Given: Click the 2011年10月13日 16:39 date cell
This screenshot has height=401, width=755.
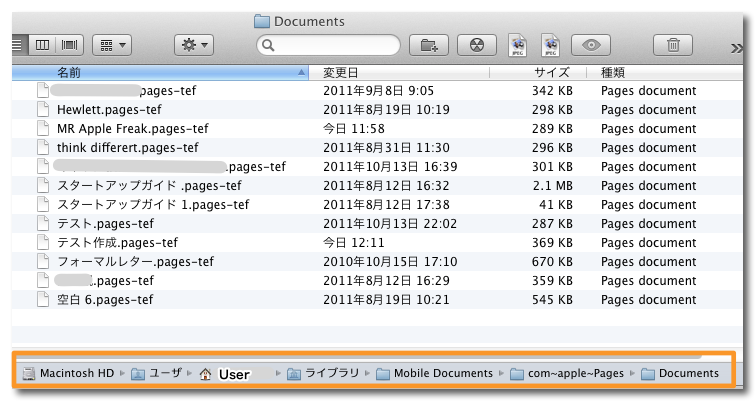Looking at the screenshot, I should pyautogui.click(x=390, y=167).
